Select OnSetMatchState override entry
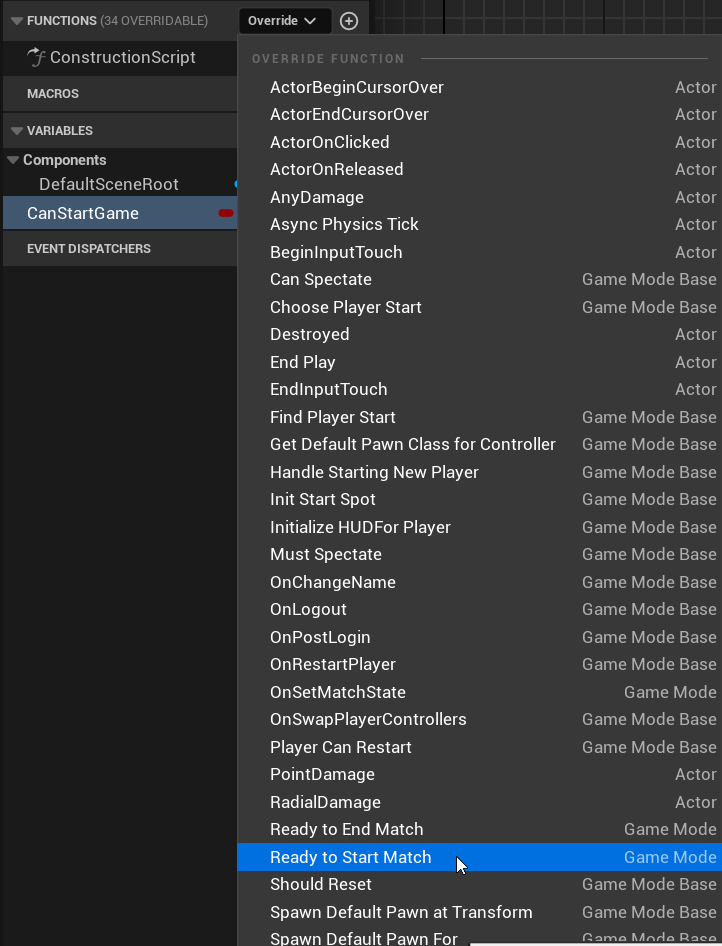The height and width of the screenshot is (946, 722). (337, 692)
